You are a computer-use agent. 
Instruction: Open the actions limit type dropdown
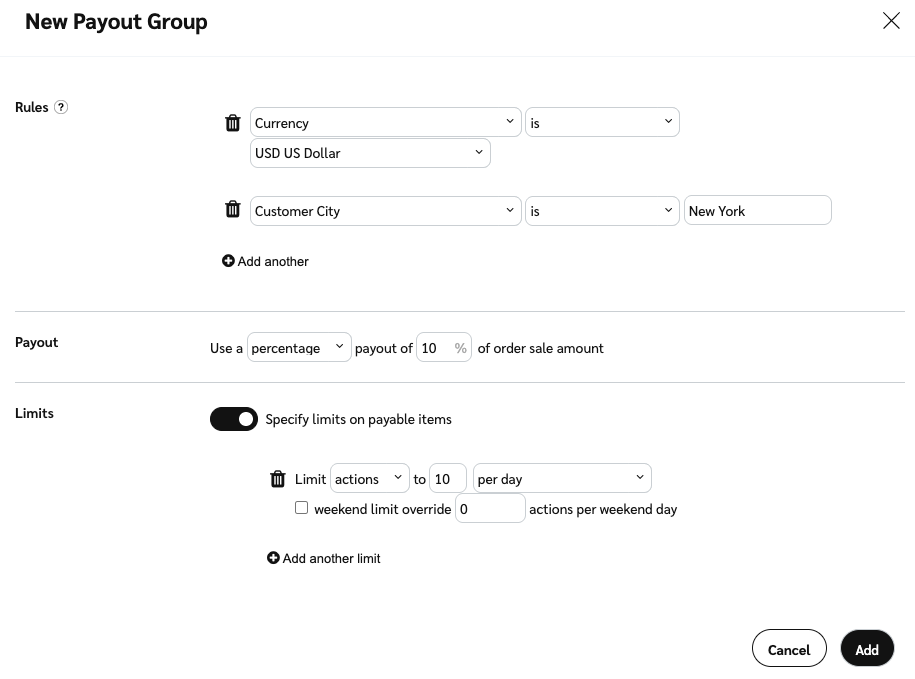tap(370, 479)
